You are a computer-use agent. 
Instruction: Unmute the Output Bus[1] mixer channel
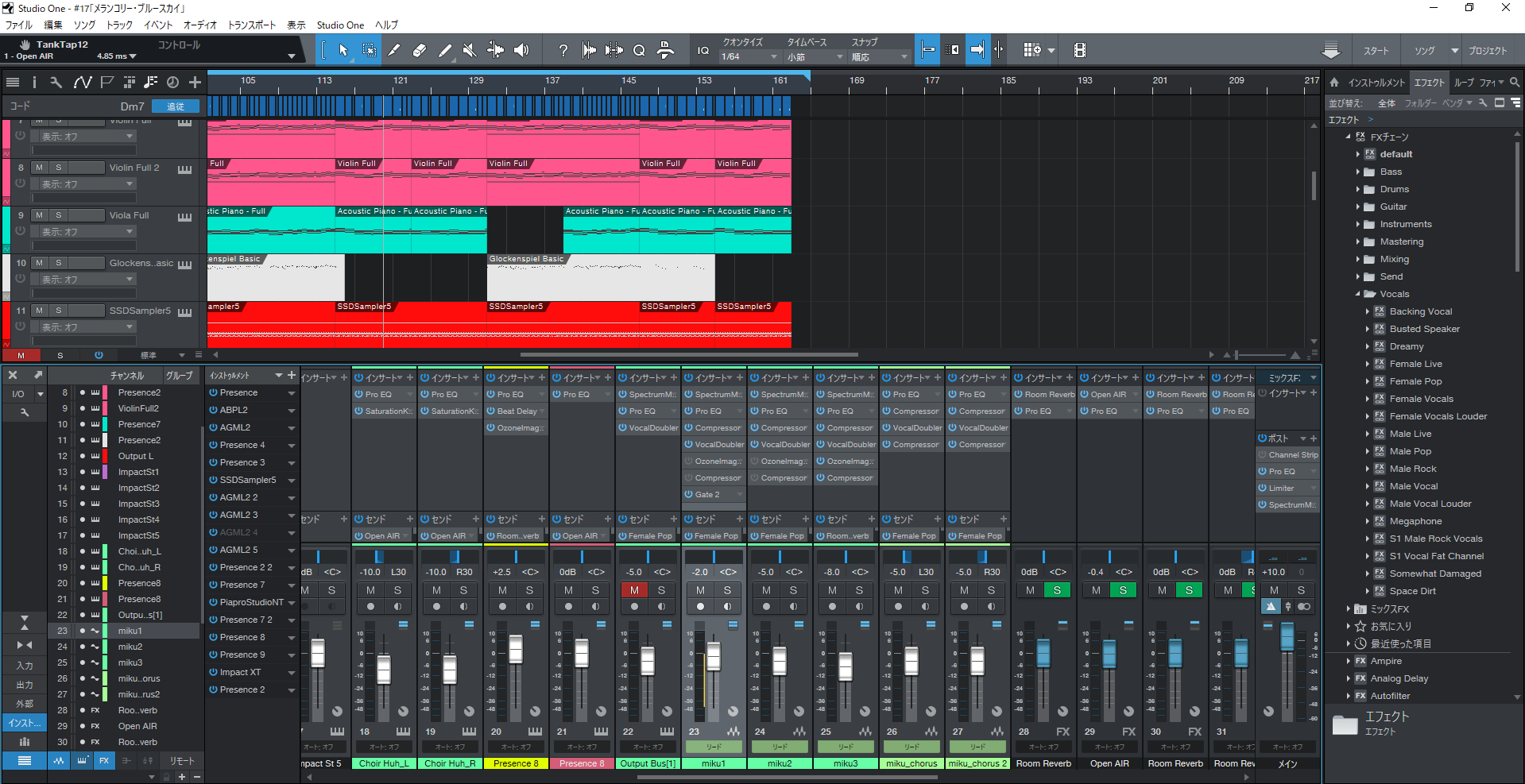tap(634, 590)
